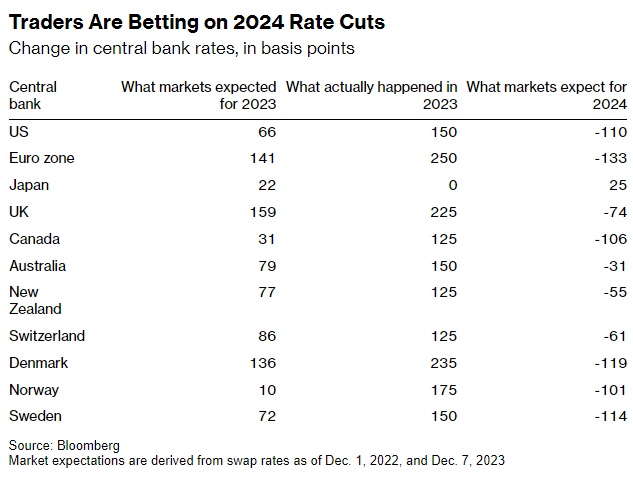Click the Sweden row label
Screen dimensions: 633x477
(35, 416)
